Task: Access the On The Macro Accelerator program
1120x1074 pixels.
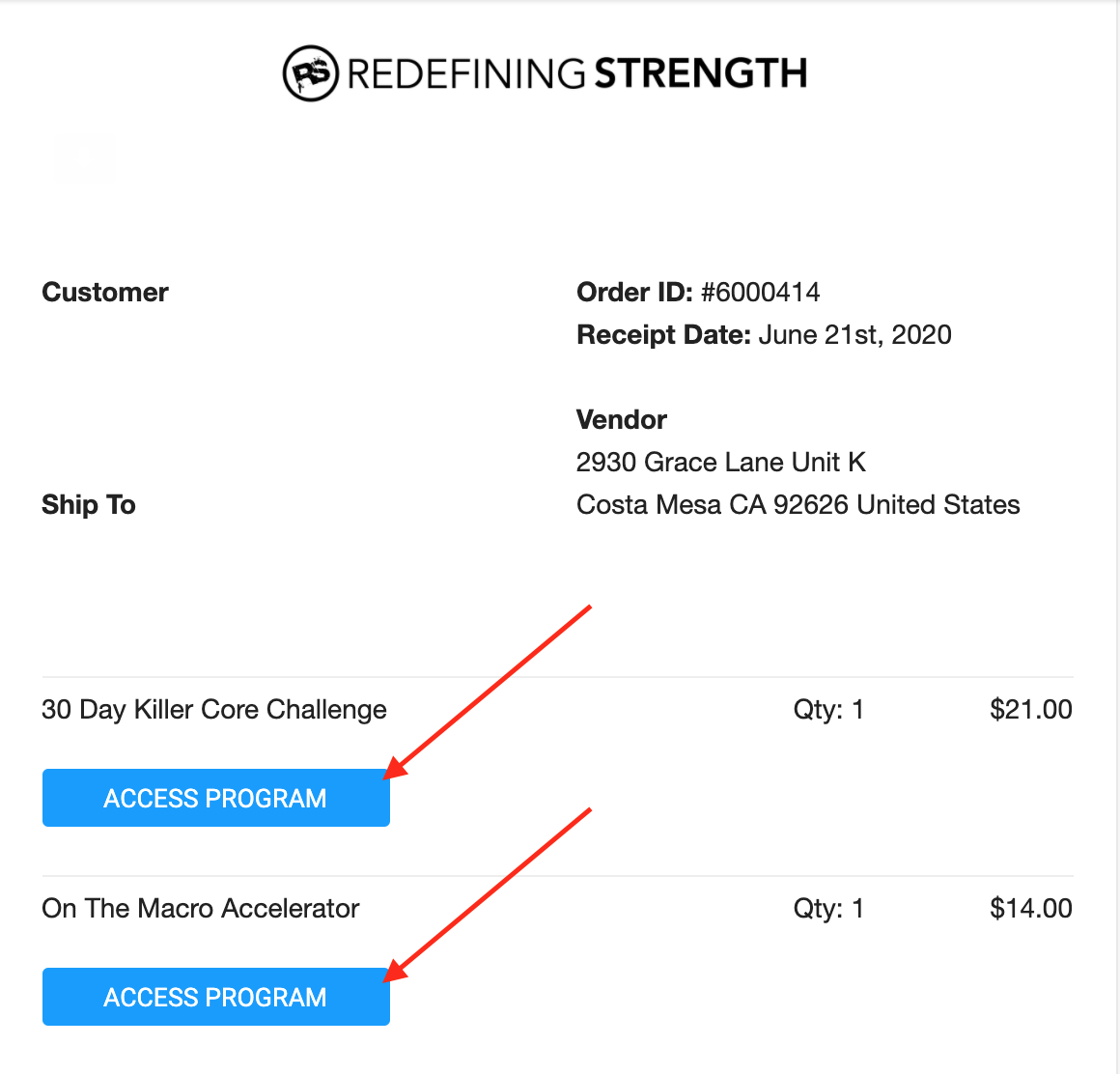Action: [x=215, y=998]
